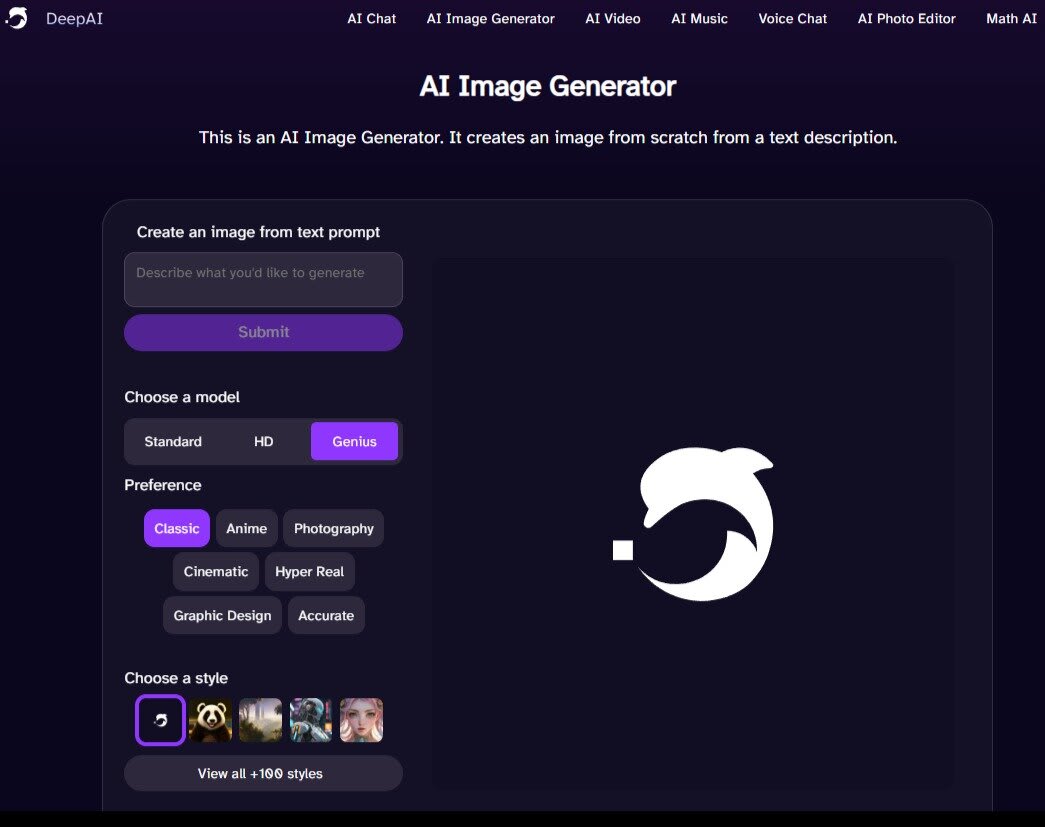Click the description sentence under the heading
Viewport: 1045px width, 827px height.
pyautogui.click(x=548, y=137)
